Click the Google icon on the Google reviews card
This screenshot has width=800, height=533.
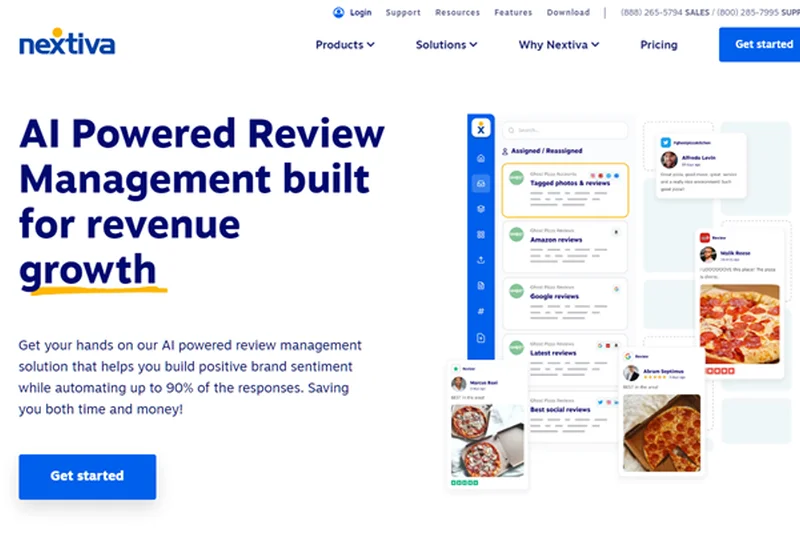coord(616,289)
